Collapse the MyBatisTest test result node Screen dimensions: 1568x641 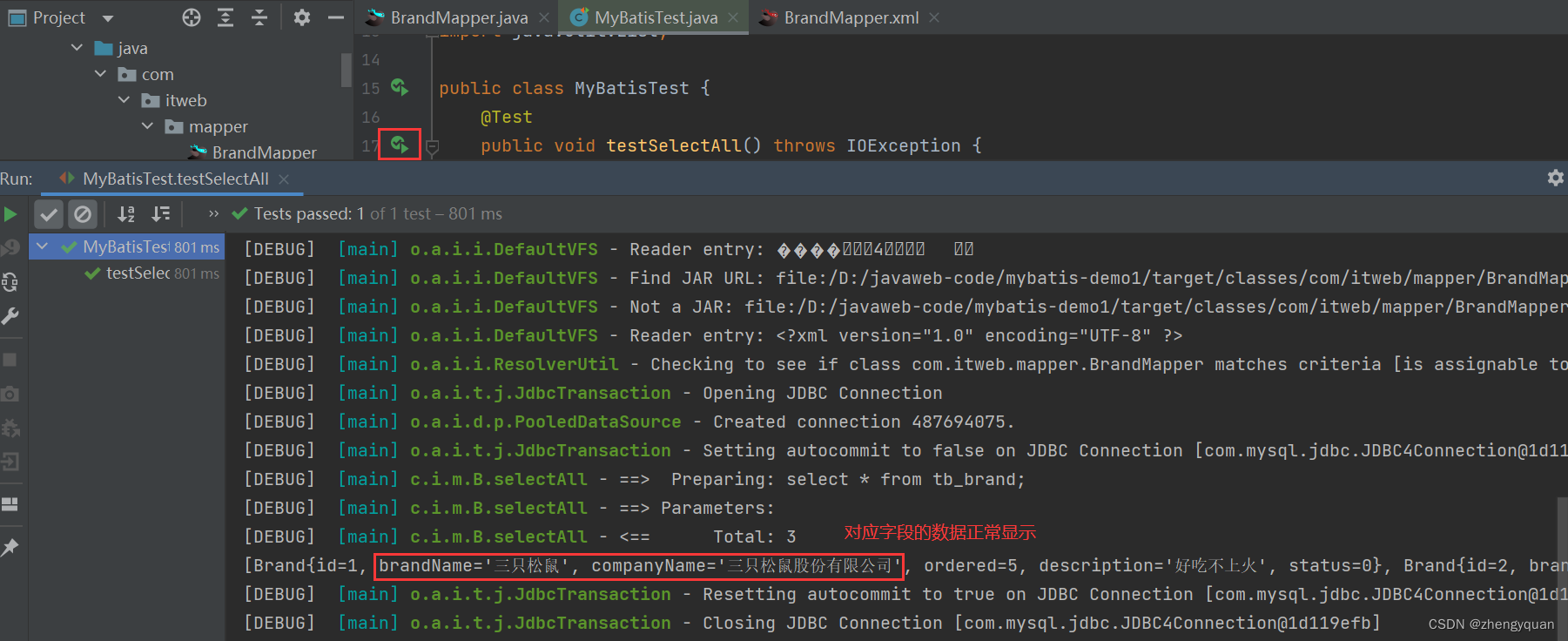click(42, 246)
